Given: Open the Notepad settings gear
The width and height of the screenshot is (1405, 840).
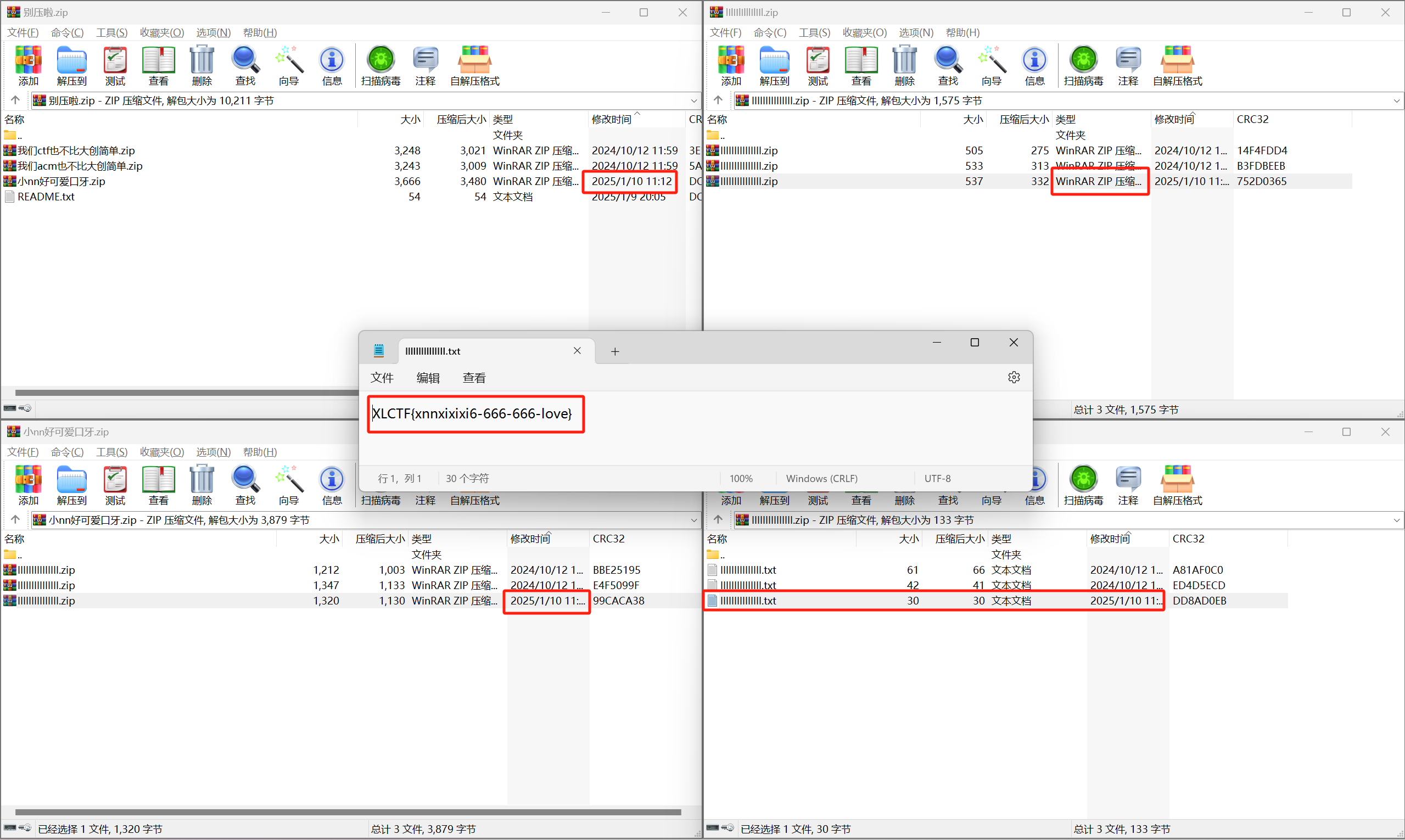Looking at the screenshot, I should [1014, 378].
